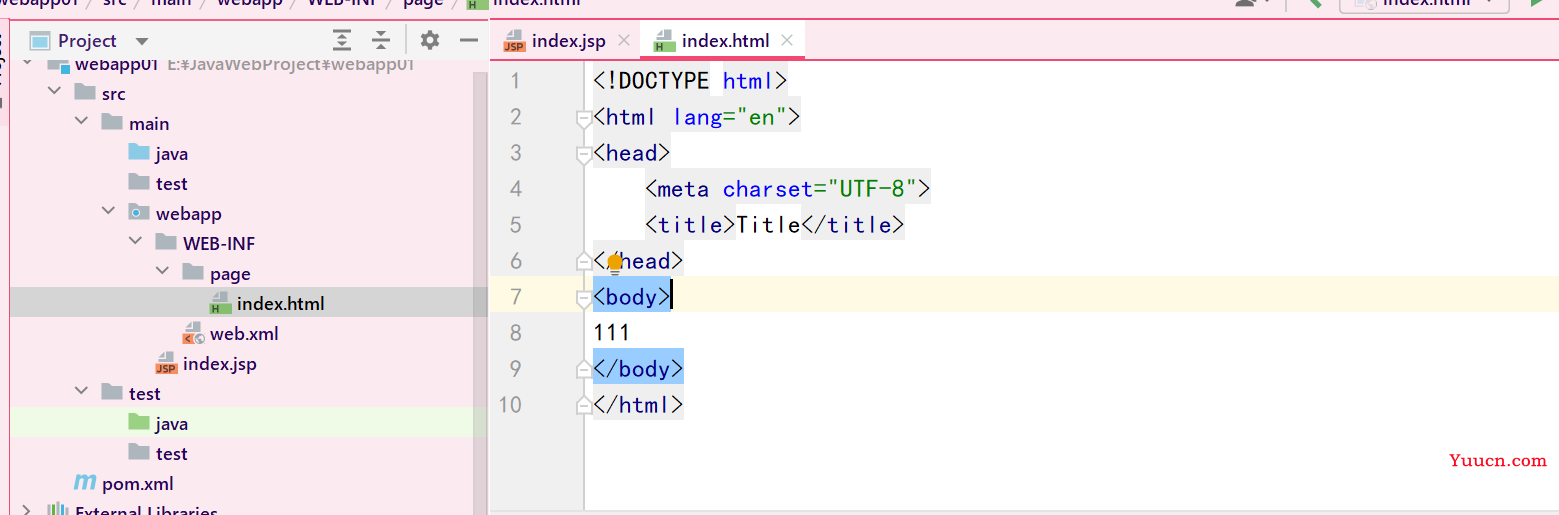Select the src folder icon in the tree
The height and width of the screenshot is (515, 1559).
tap(85, 93)
